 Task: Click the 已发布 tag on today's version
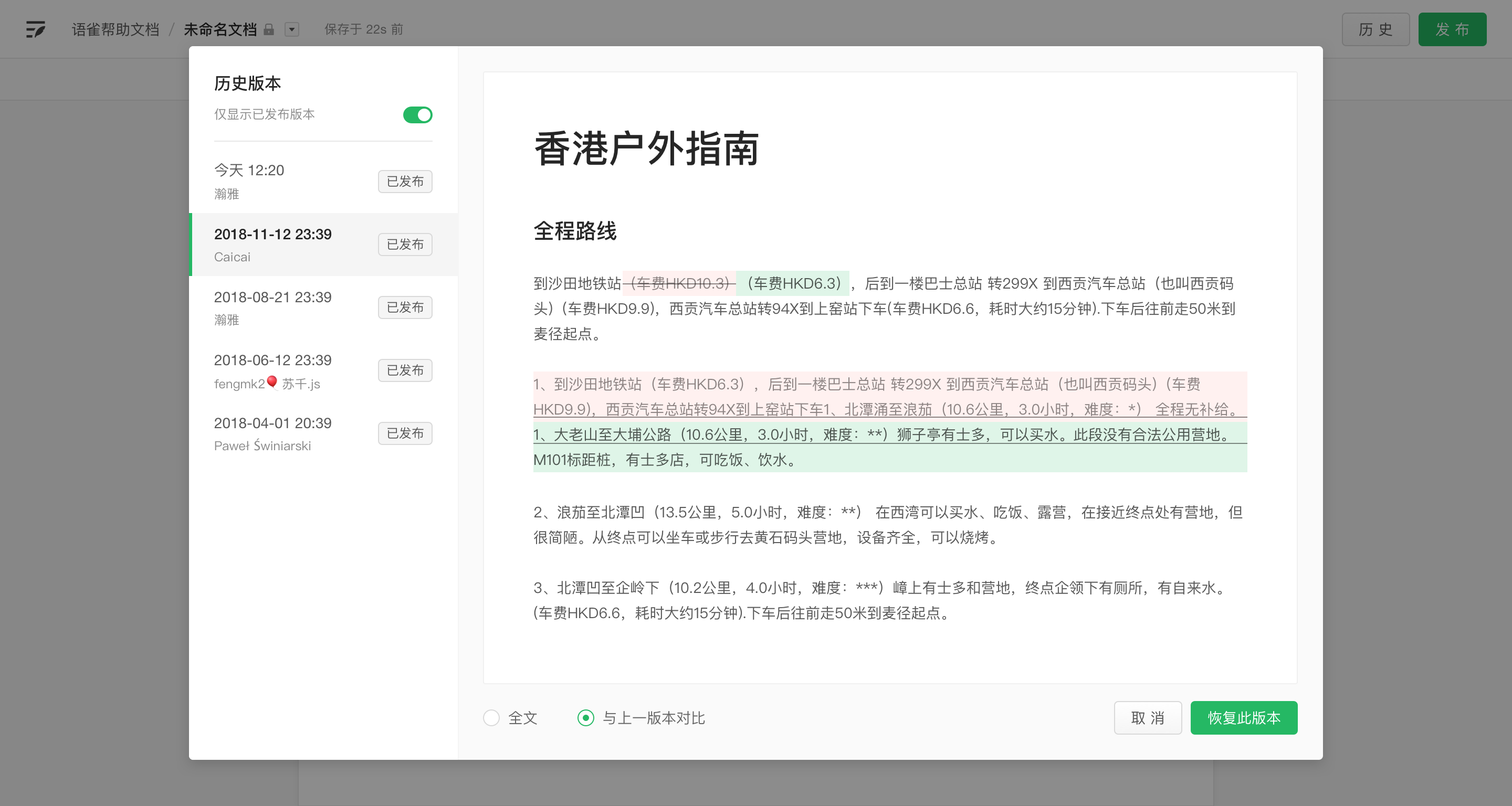405,181
